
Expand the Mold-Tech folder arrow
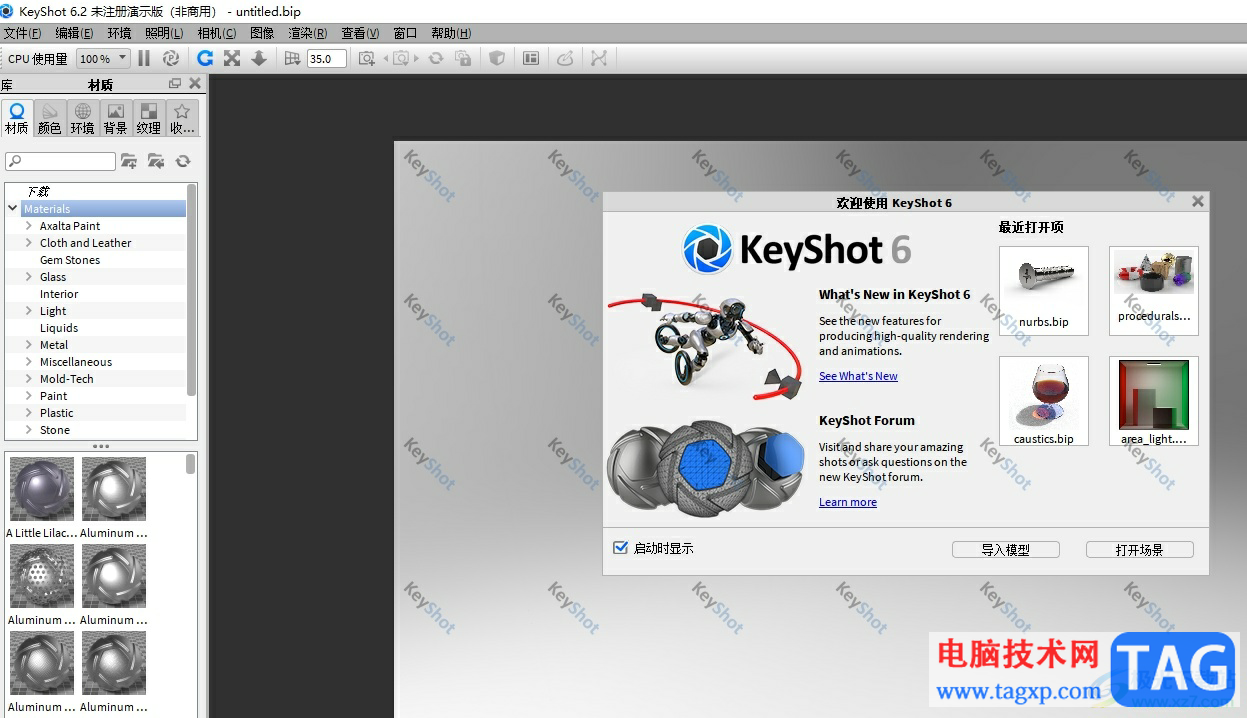(29, 379)
